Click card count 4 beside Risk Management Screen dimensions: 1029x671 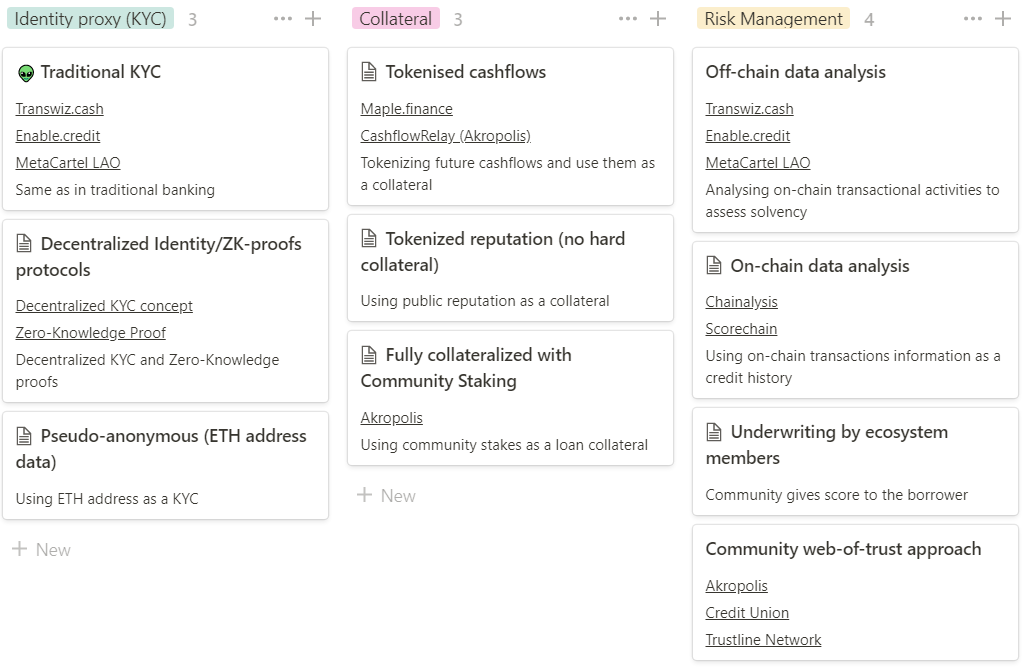[869, 20]
